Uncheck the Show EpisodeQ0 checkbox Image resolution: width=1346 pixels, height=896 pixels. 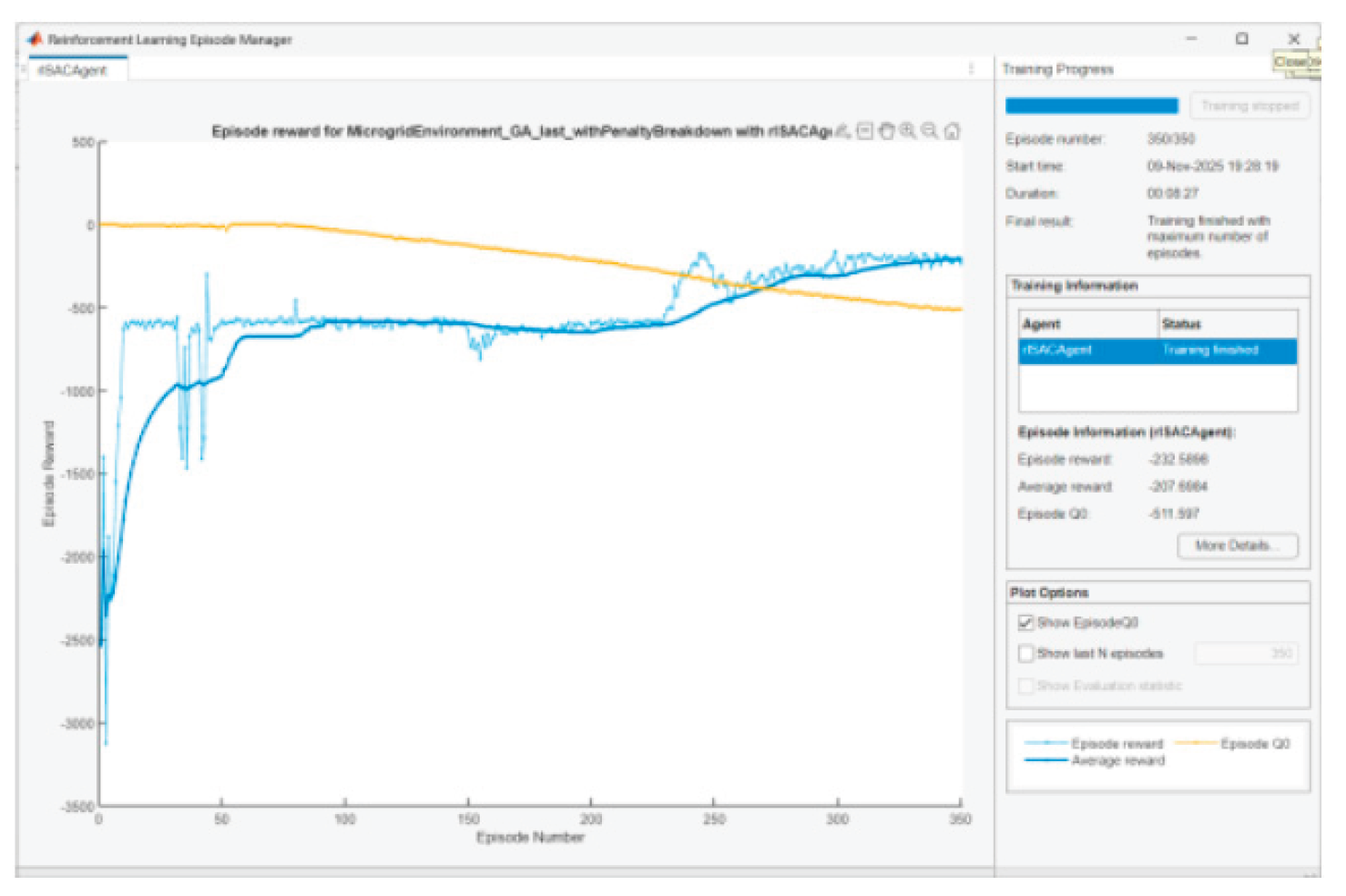point(1026,623)
